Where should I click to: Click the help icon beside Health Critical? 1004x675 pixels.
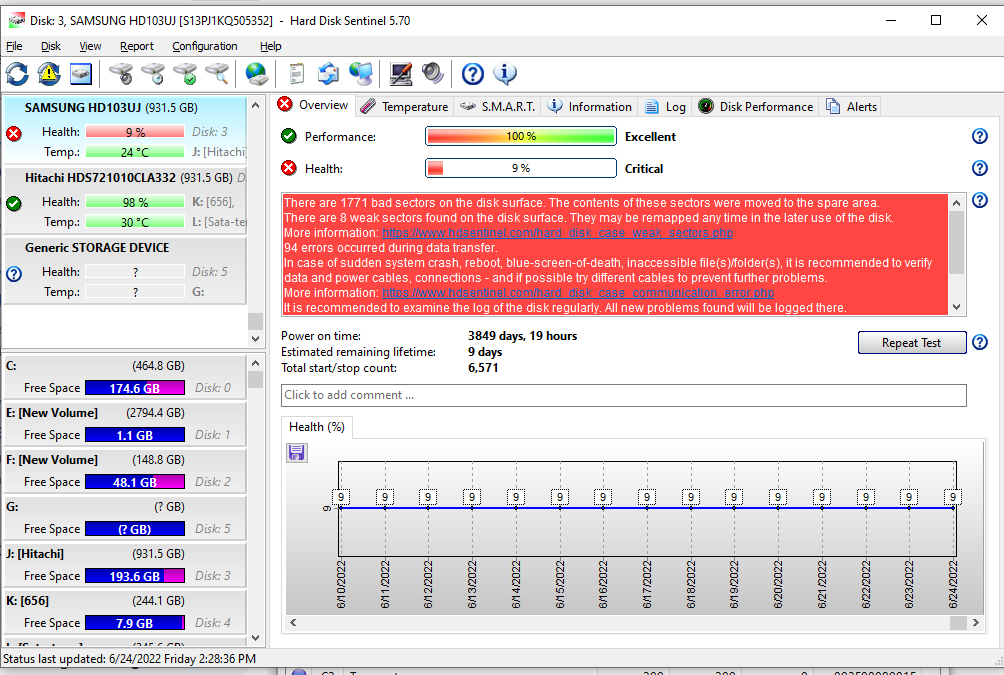coord(980,168)
